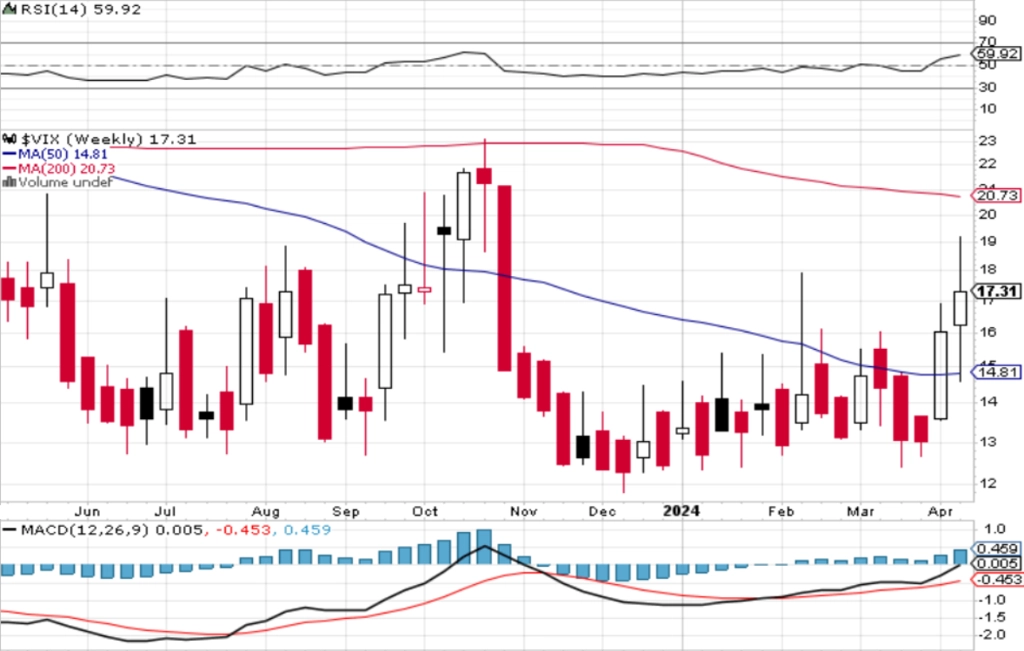Select the 17.31 last price tag
This screenshot has height=651, width=1024.
point(997,291)
